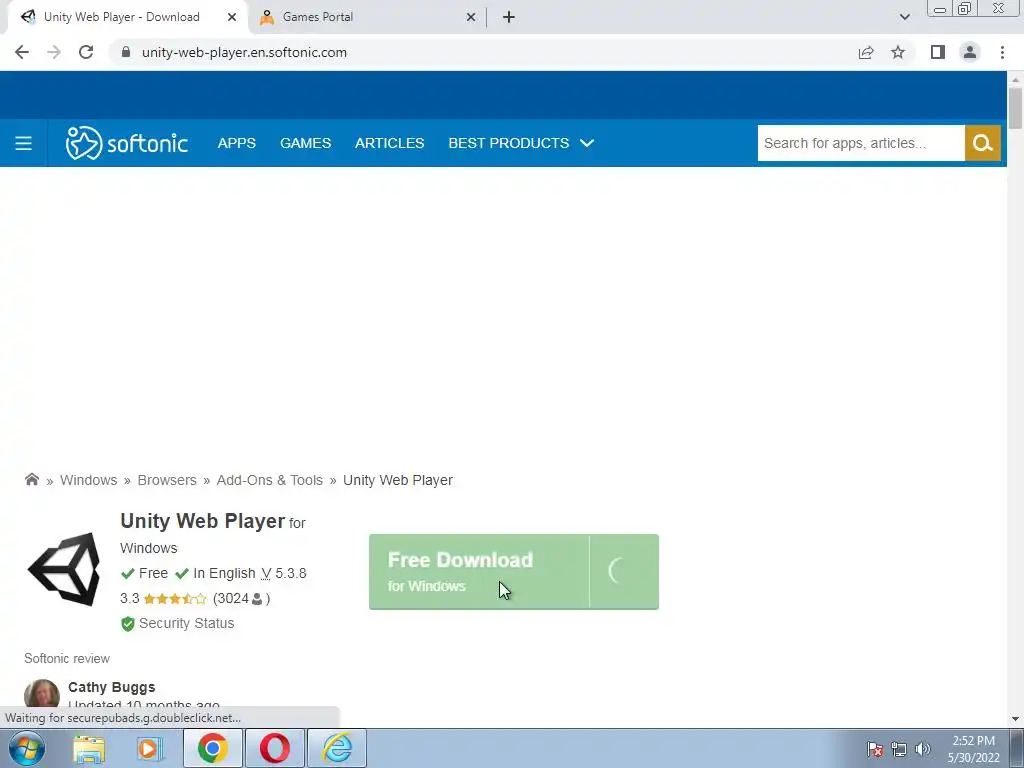This screenshot has height=768, width=1024.
Task: Open Windows Media Player from taskbar
Action: point(150,748)
